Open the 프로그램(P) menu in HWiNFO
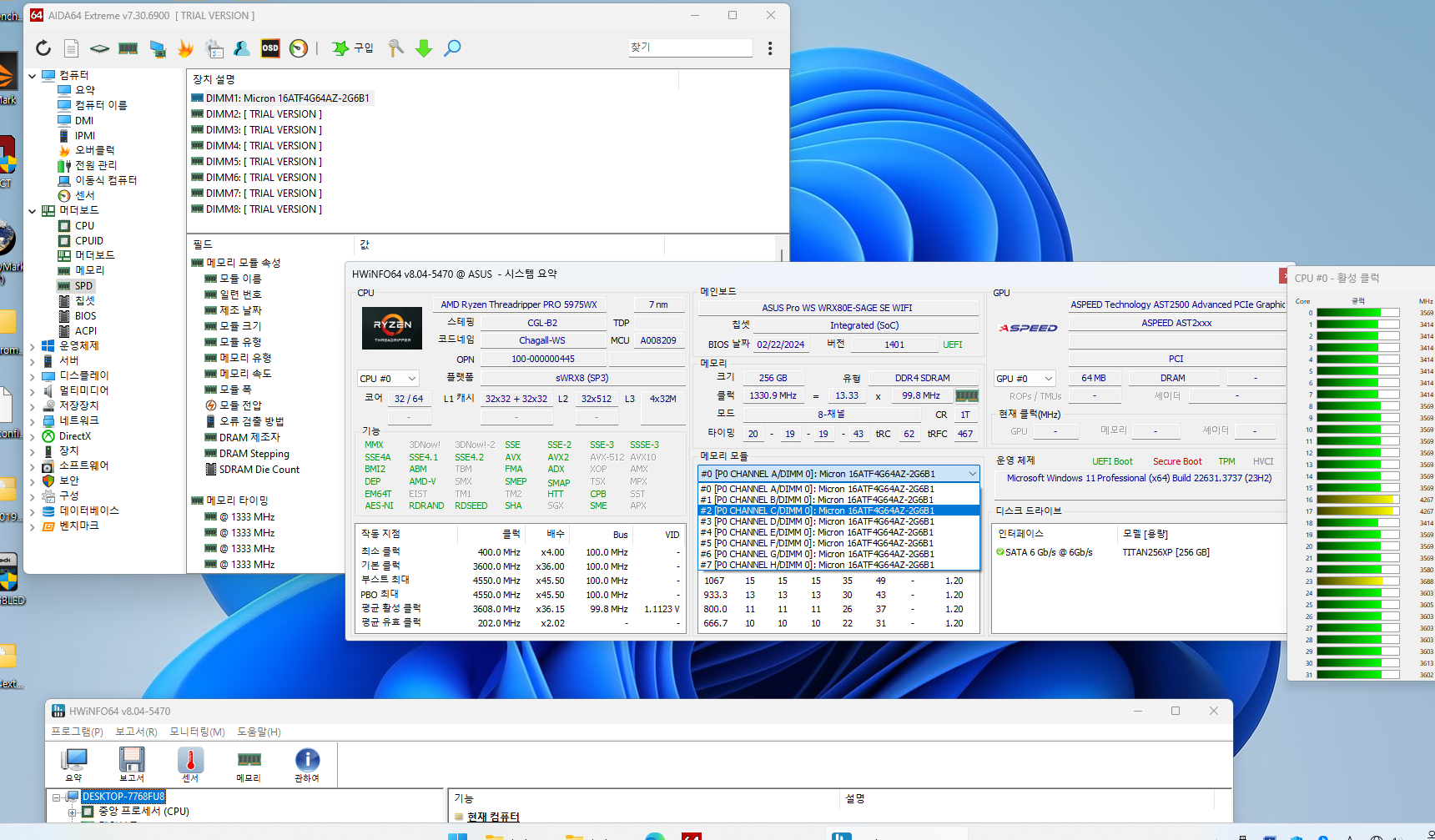1435x840 pixels. click(x=77, y=732)
